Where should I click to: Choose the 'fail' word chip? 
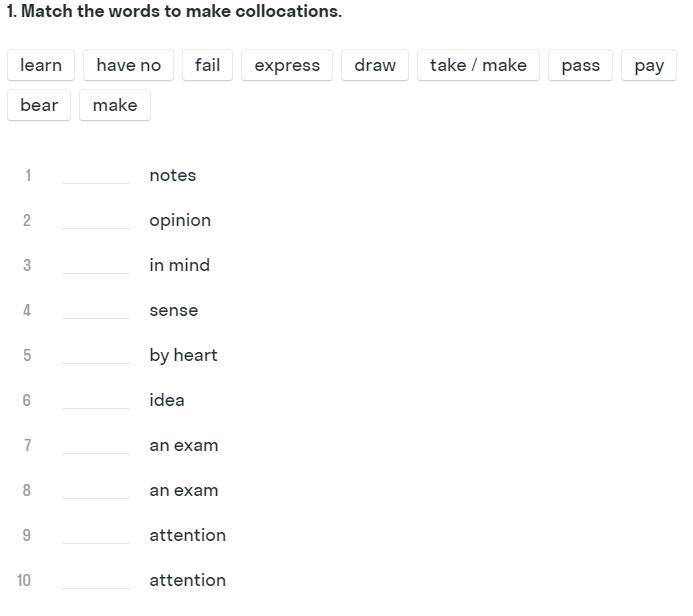[207, 65]
